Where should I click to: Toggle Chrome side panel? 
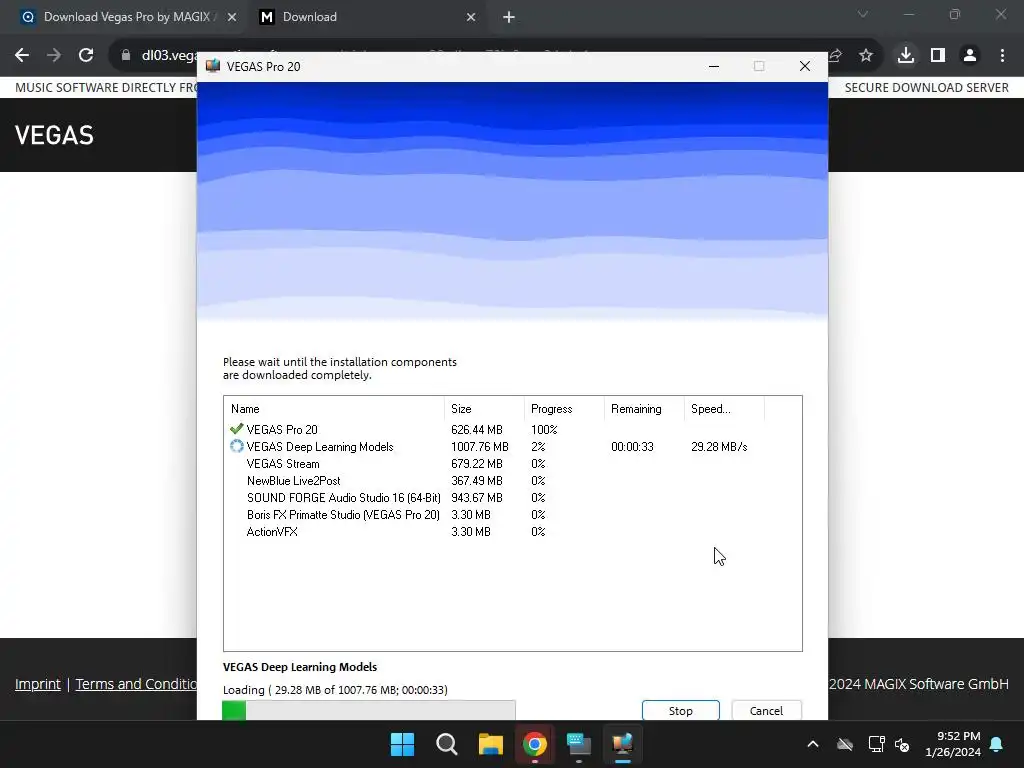click(x=938, y=56)
